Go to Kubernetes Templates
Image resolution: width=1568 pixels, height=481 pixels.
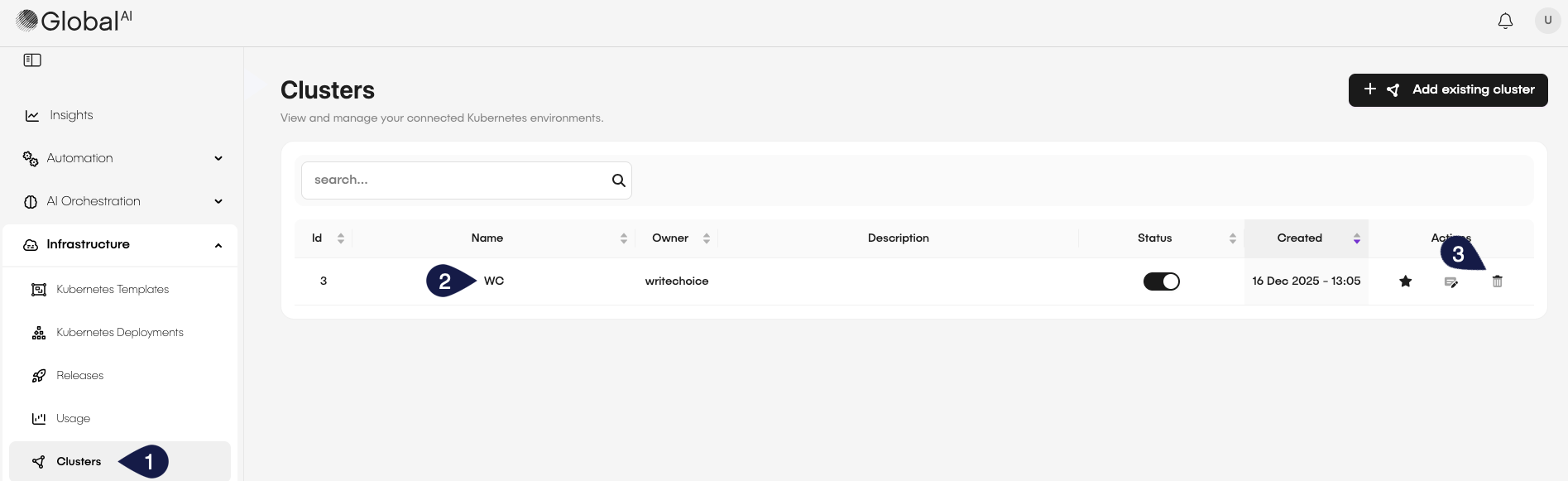113,289
